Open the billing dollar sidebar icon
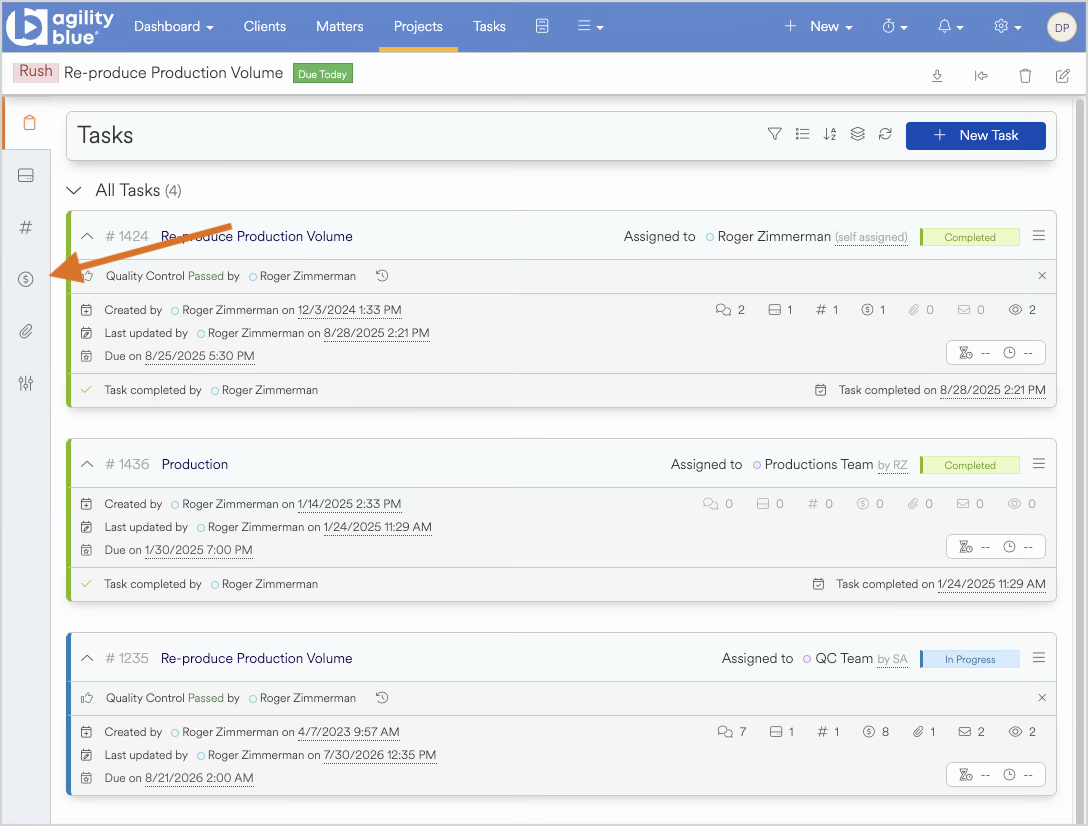This screenshot has height=826, width=1088. [26, 279]
